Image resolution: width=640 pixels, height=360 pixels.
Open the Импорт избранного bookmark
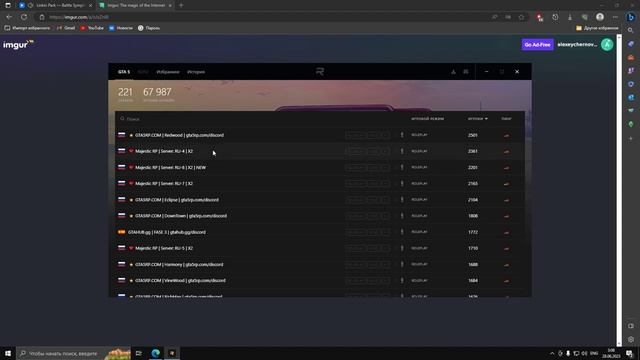click(27, 28)
